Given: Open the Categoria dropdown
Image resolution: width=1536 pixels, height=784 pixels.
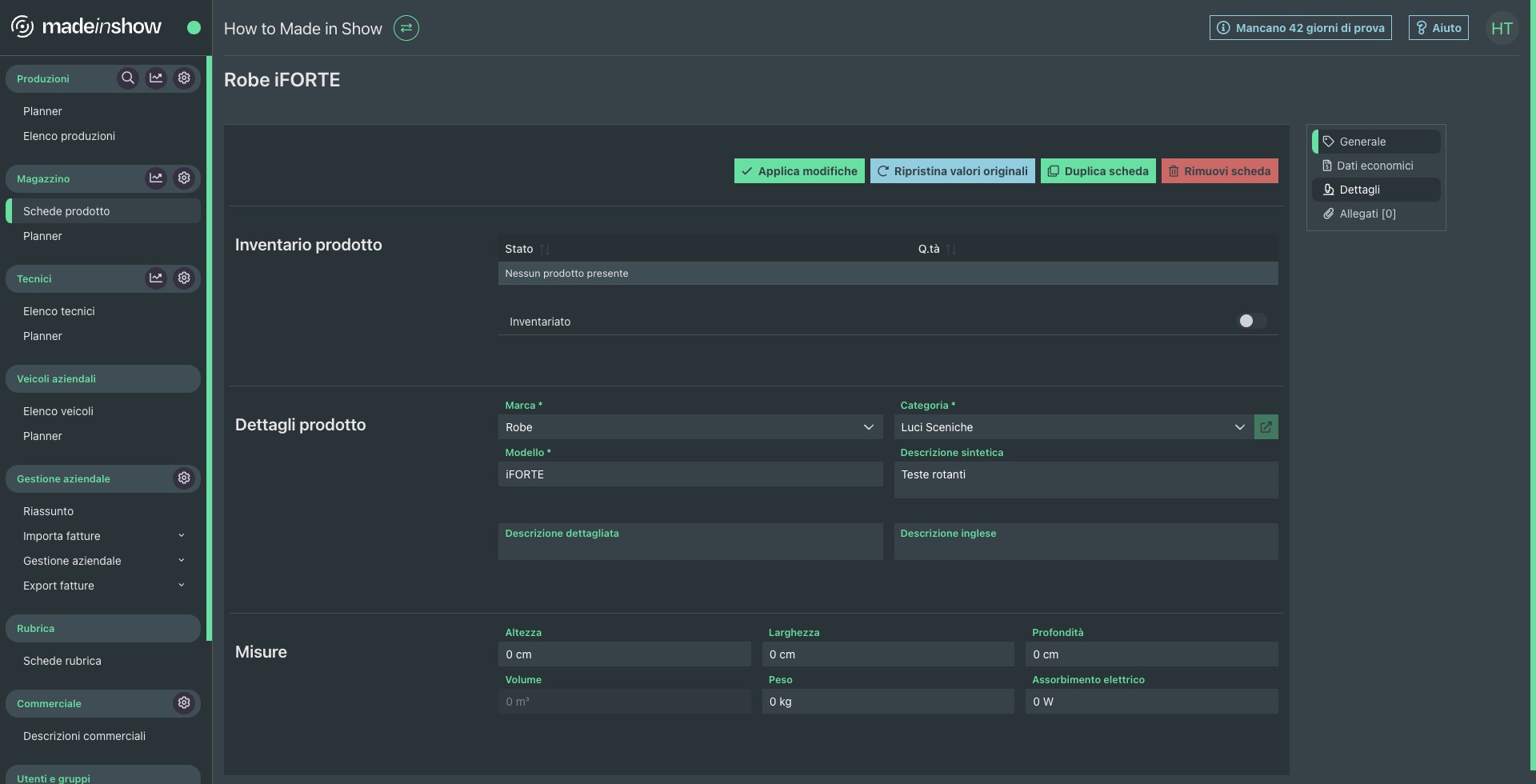Looking at the screenshot, I should pyautogui.click(x=1074, y=427).
